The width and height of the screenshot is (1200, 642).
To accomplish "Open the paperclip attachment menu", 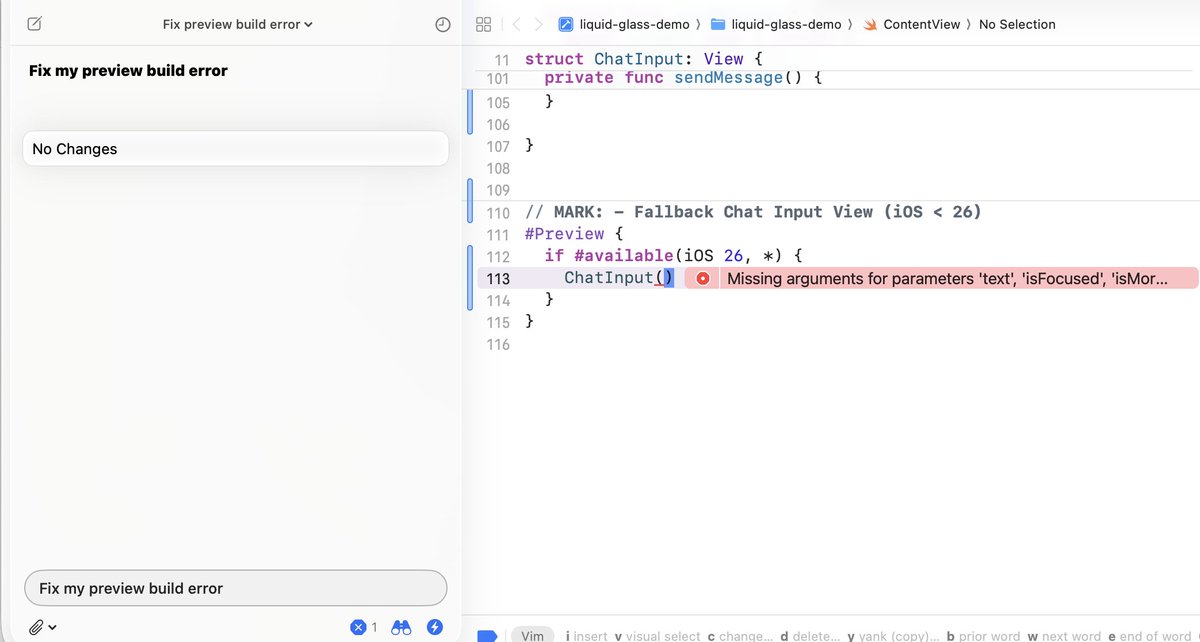I will pyautogui.click(x=42, y=627).
